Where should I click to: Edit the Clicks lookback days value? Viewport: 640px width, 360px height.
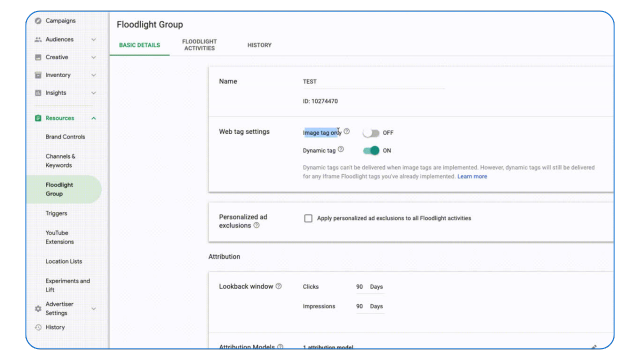(359, 287)
